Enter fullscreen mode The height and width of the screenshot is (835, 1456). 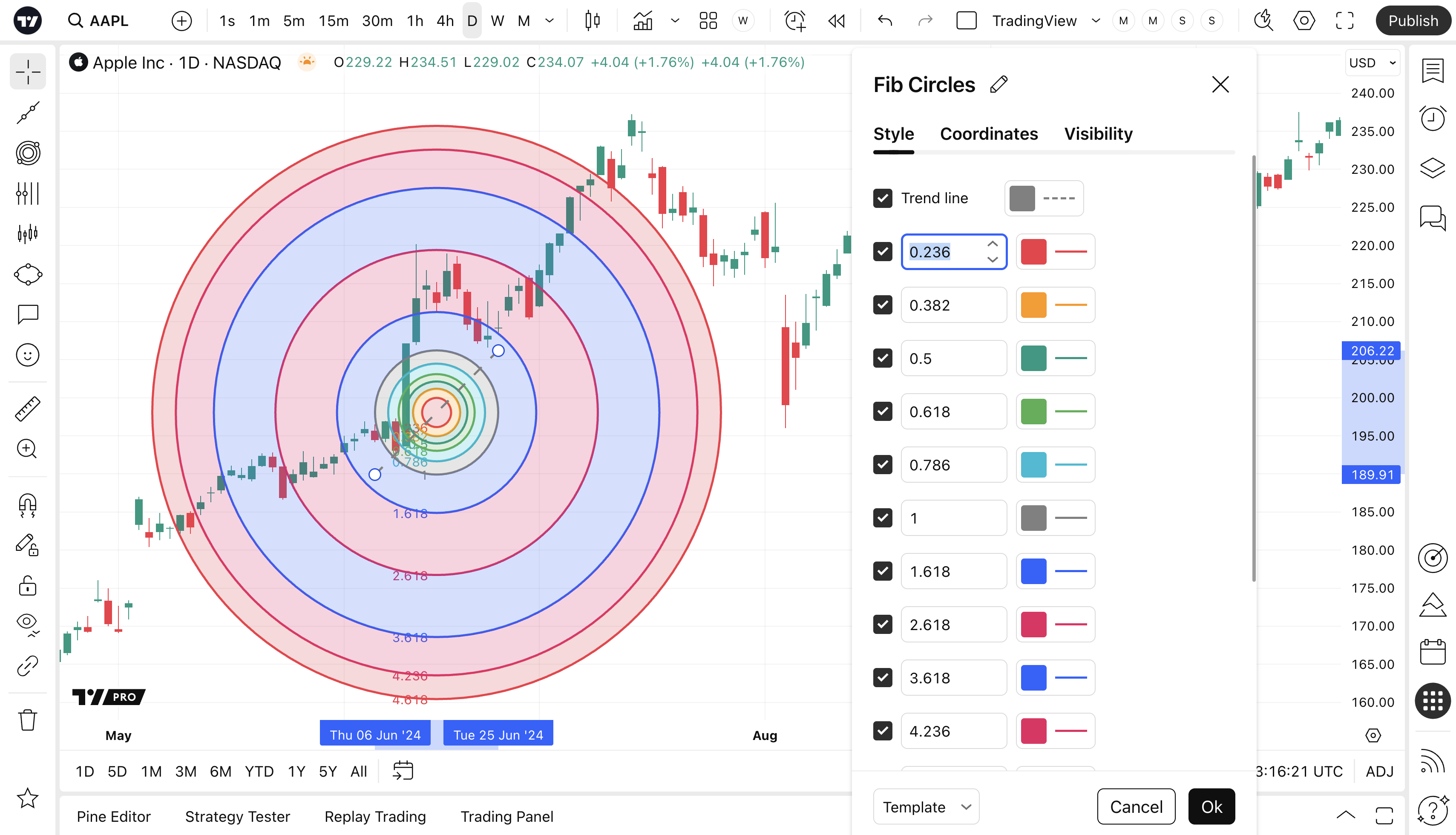tap(1344, 21)
